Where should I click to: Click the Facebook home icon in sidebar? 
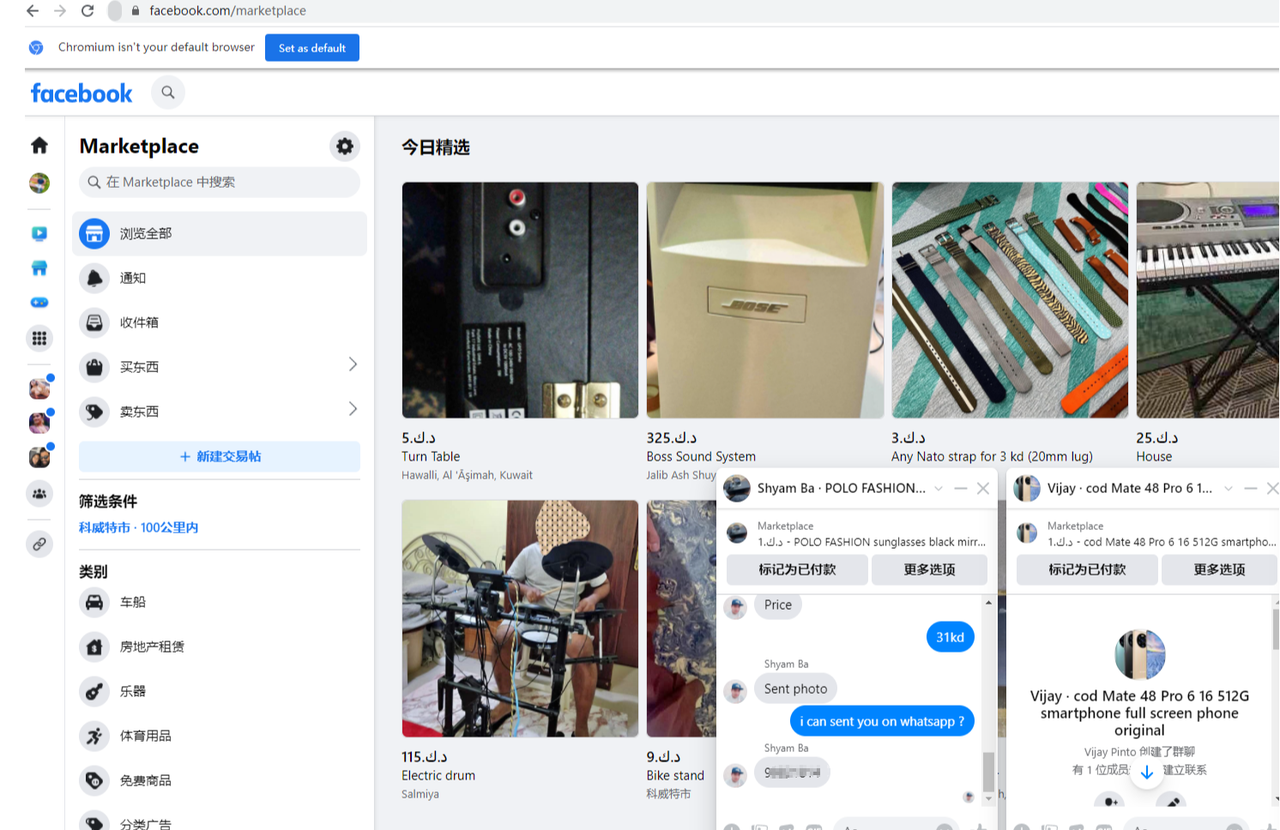tap(39, 146)
